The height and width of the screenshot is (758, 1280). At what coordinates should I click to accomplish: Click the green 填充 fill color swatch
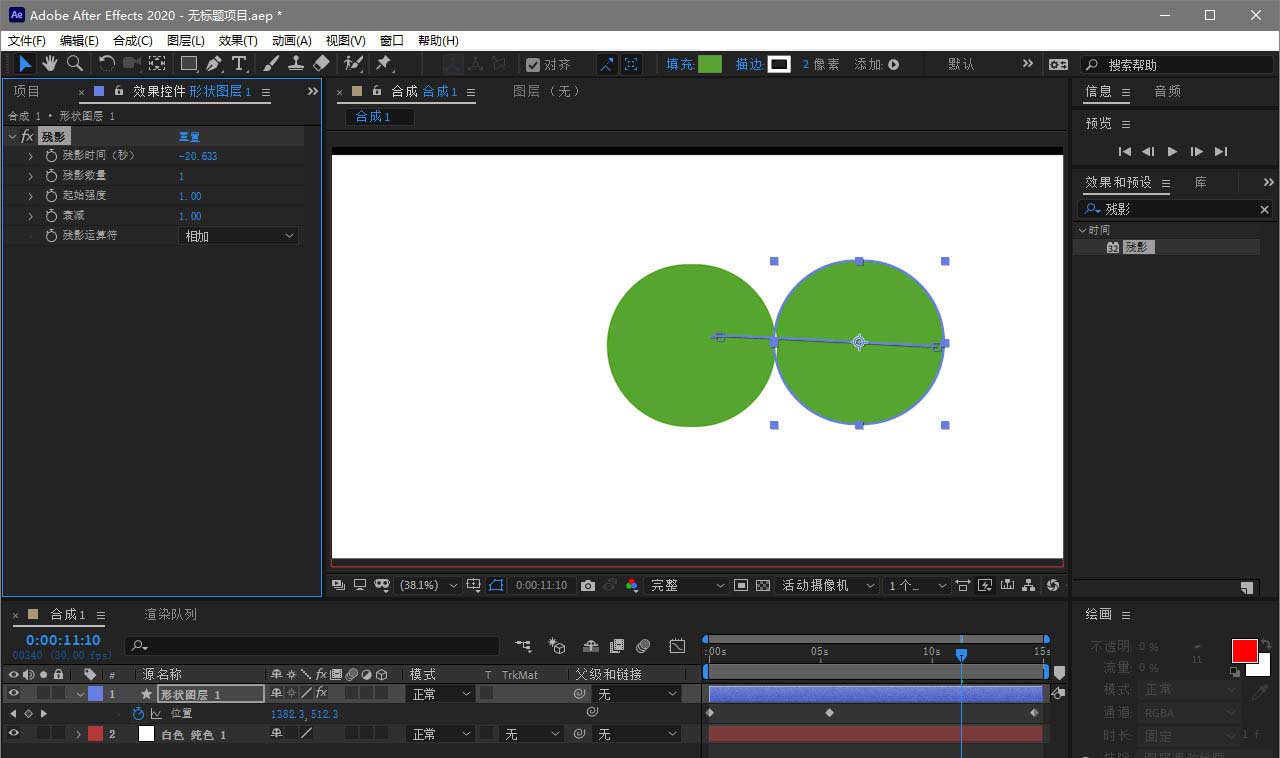[710, 64]
